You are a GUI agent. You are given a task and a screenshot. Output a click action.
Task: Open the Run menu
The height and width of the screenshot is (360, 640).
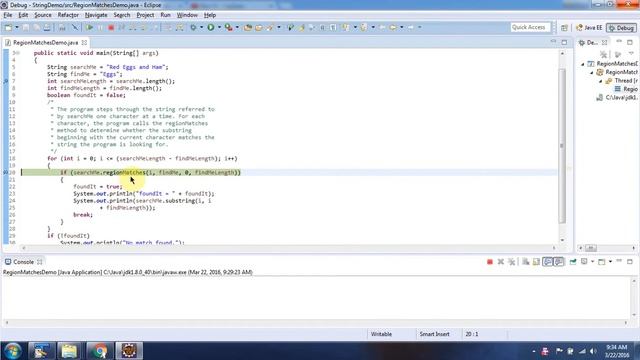(x=165, y=15)
